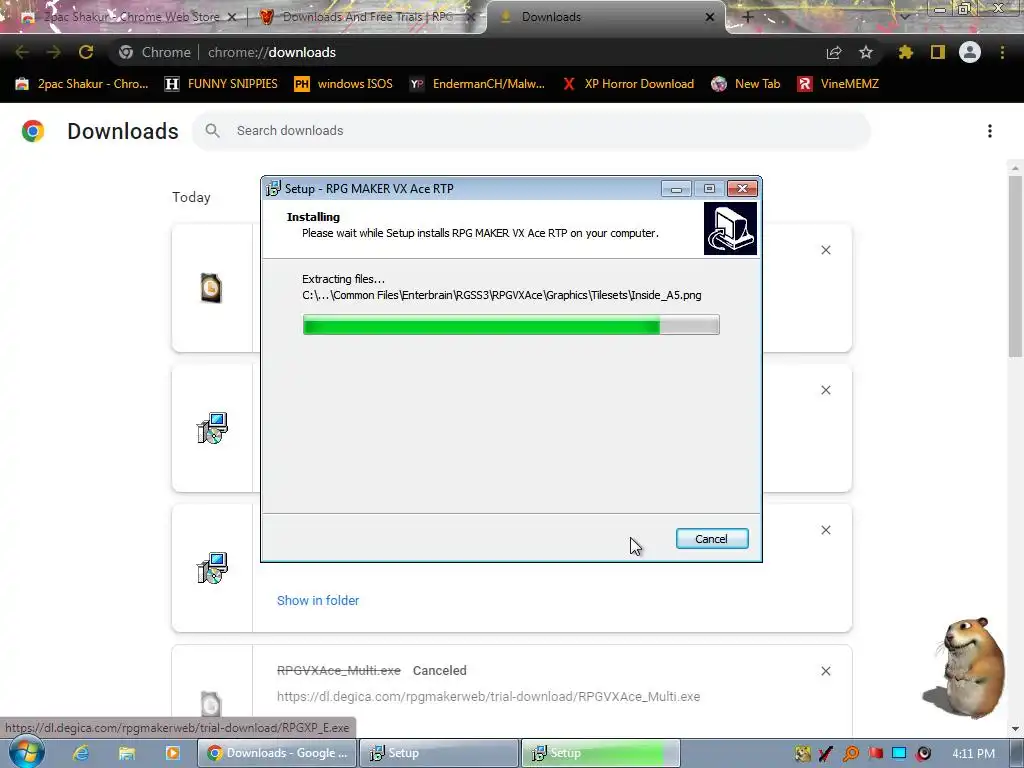This screenshot has height=768, width=1024.
Task: Close the 2pac Shakur Chrome Web Store tab
Action: pyautogui.click(x=232, y=17)
